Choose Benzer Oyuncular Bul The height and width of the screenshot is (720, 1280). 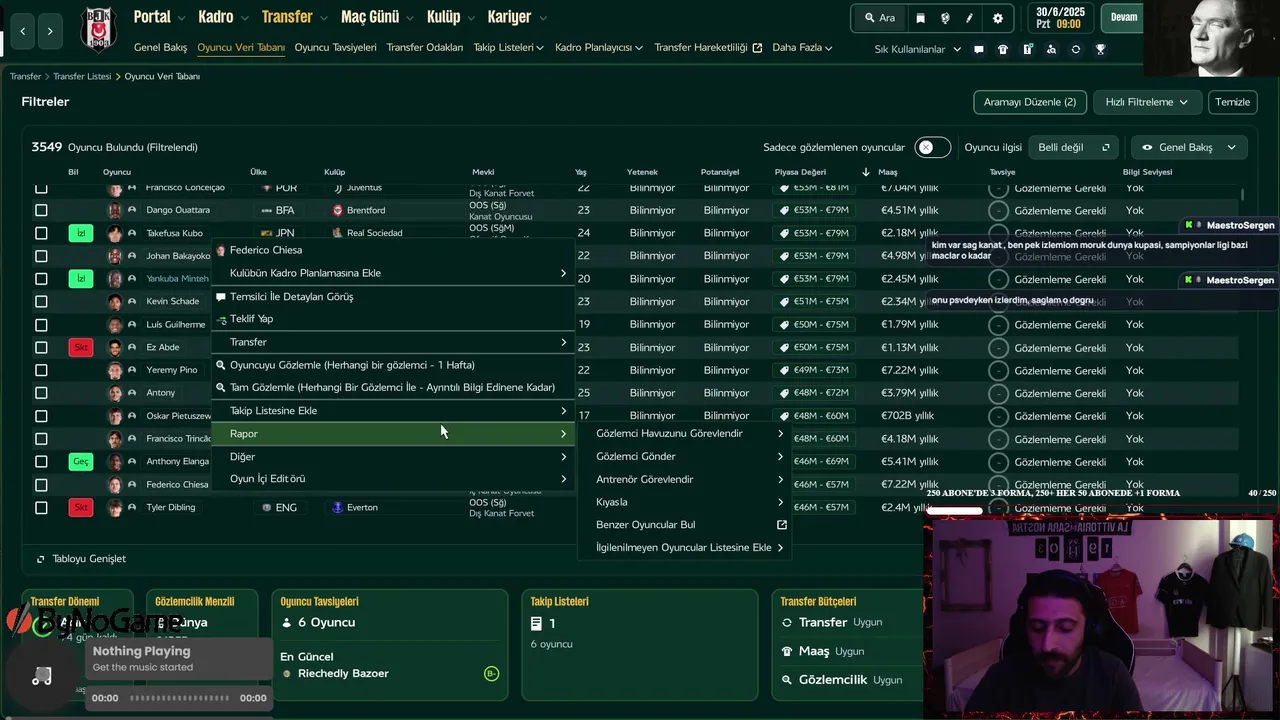[685, 525]
